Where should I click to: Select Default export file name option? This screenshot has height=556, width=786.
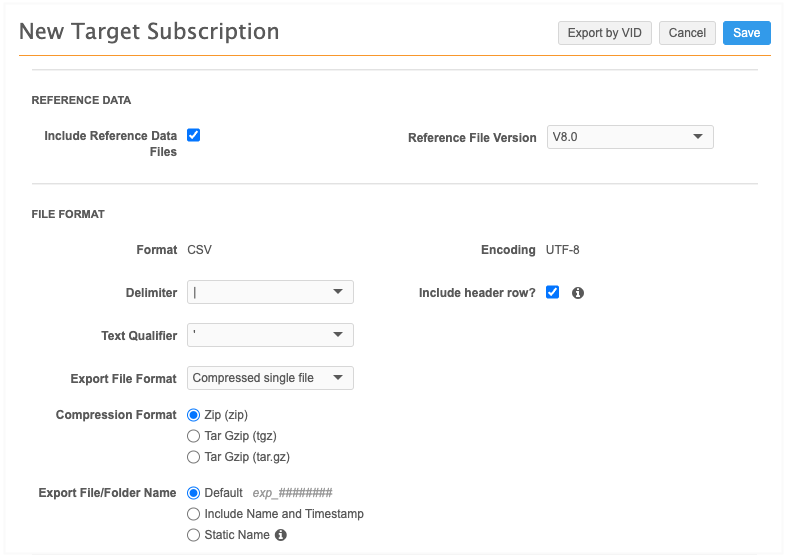pos(194,492)
